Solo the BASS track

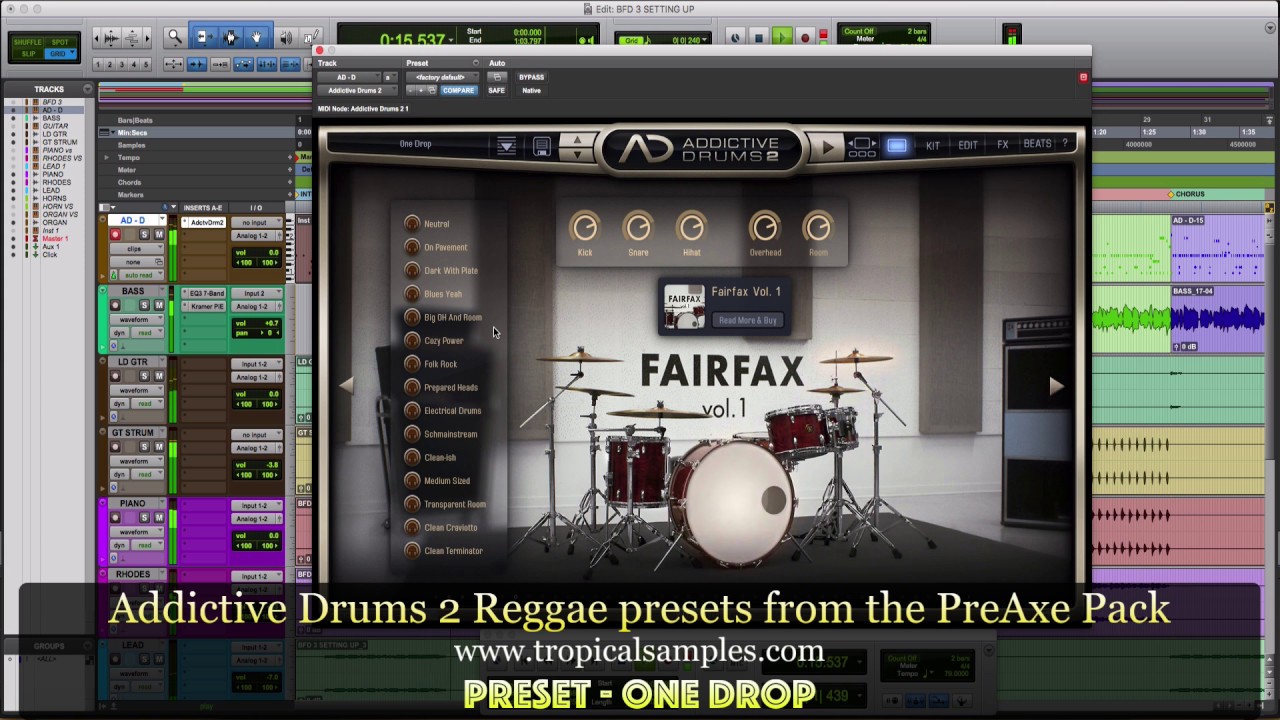pyautogui.click(x=144, y=305)
